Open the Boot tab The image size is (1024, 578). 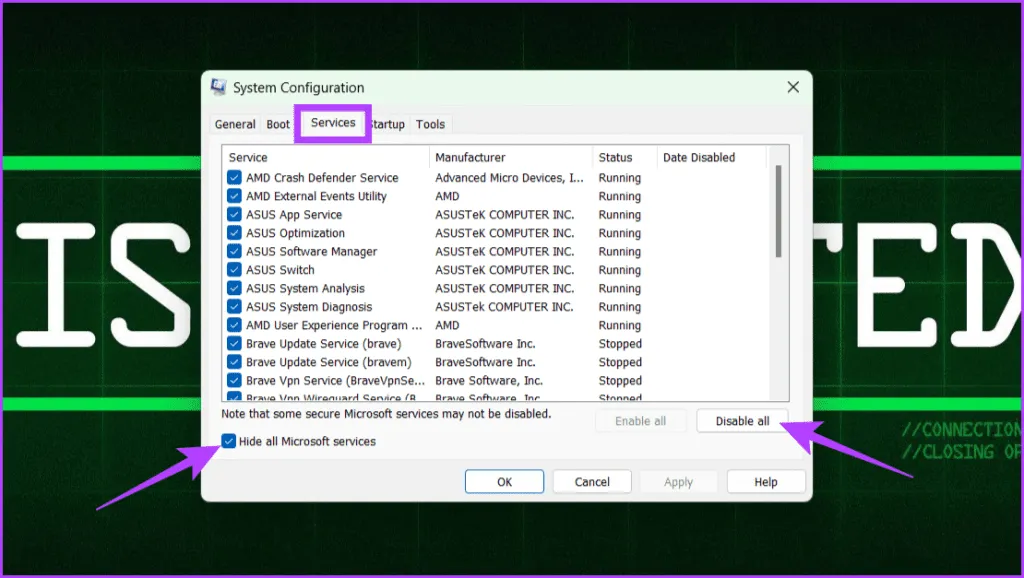coord(278,124)
